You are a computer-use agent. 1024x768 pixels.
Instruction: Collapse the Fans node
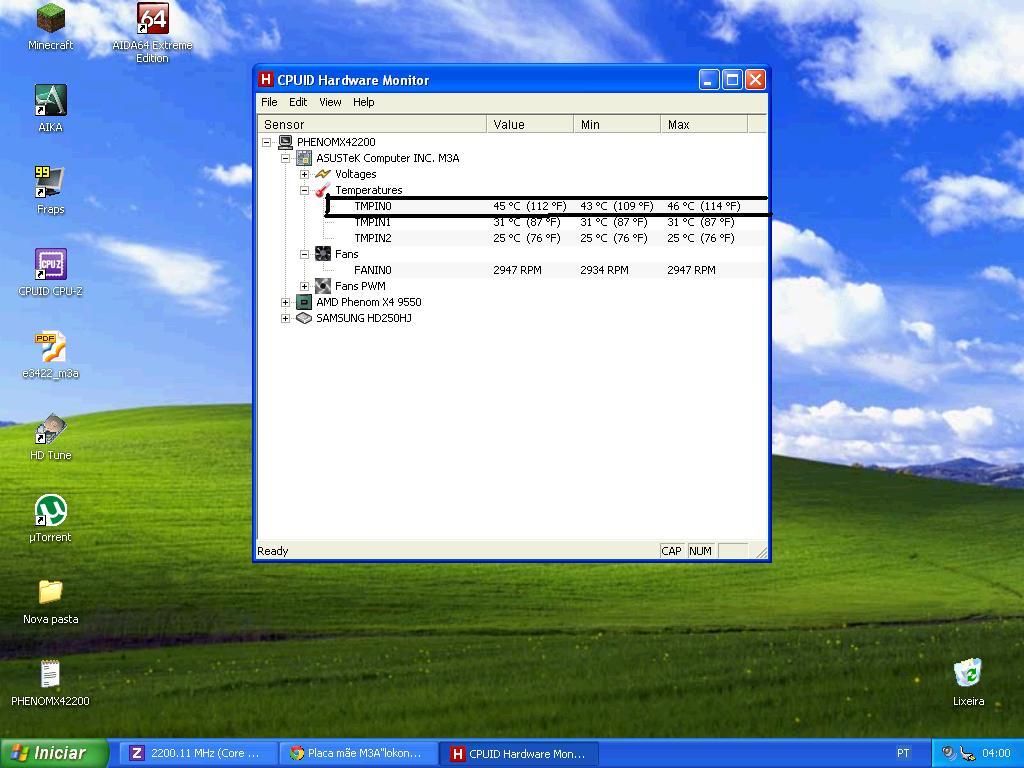point(304,254)
